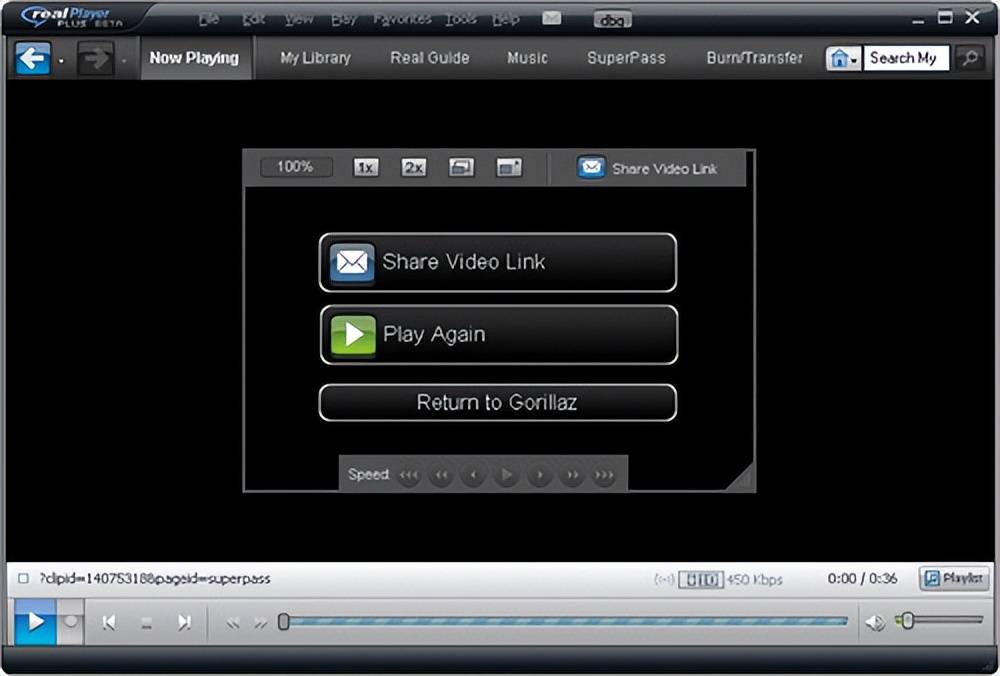Image resolution: width=1000 pixels, height=676 pixels.
Task: Click the clipid superpass clip title text
Action: [155, 579]
